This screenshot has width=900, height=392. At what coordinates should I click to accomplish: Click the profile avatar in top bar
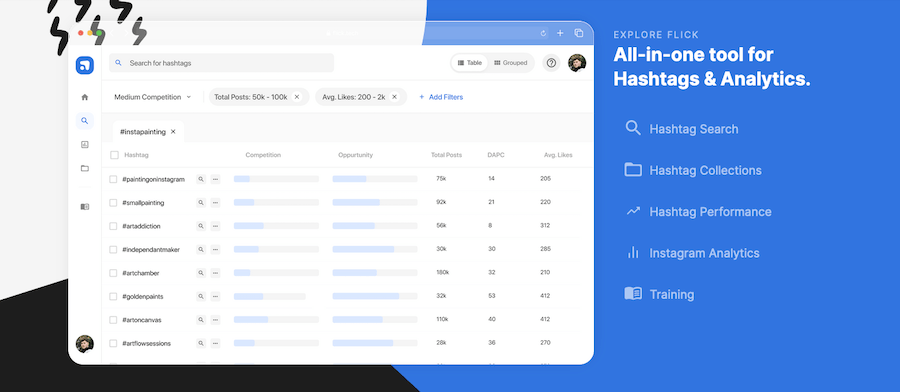[577, 63]
